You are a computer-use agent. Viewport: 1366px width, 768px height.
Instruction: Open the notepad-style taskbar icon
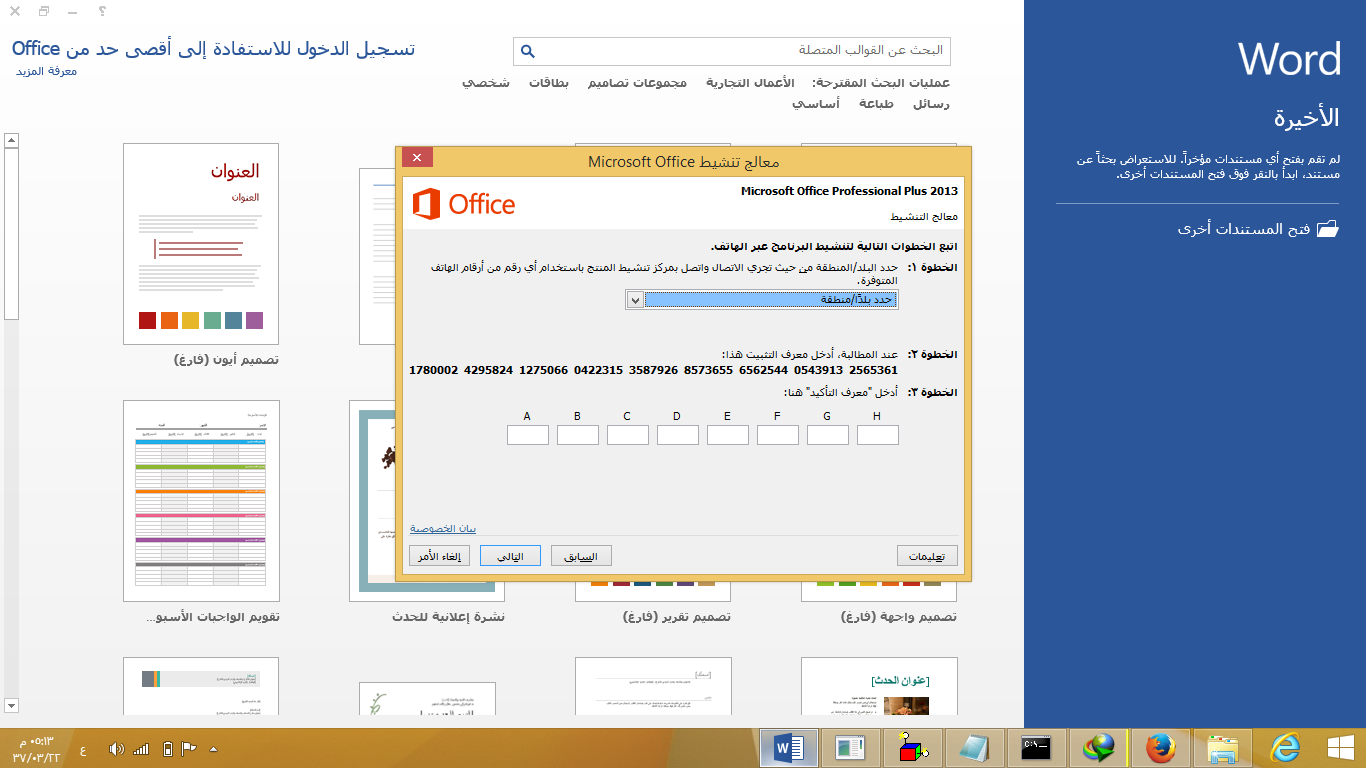pyautogui.click(x=975, y=748)
